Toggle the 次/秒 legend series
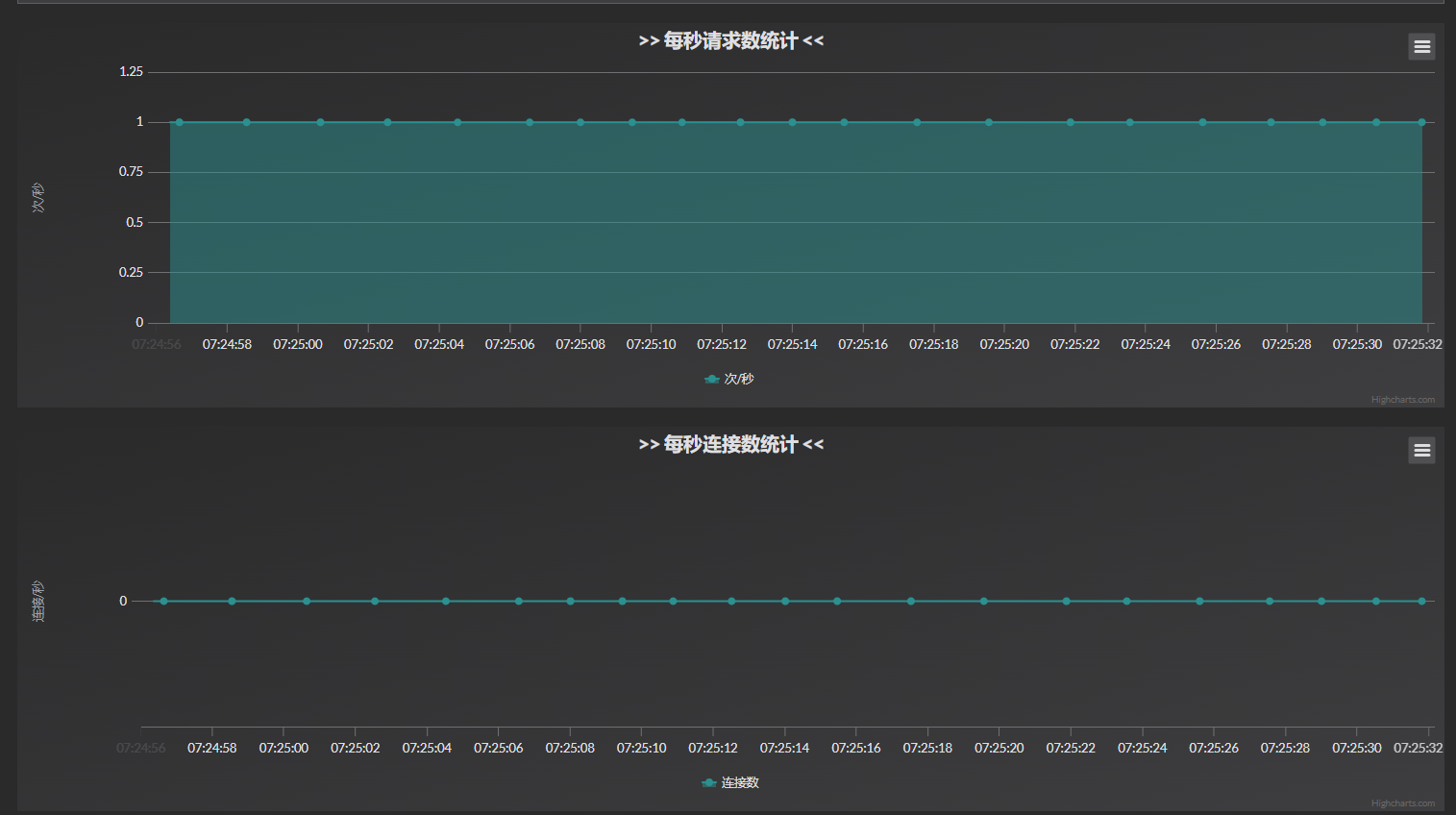The width and height of the screenshot is (1456, 815). (729, 379)
